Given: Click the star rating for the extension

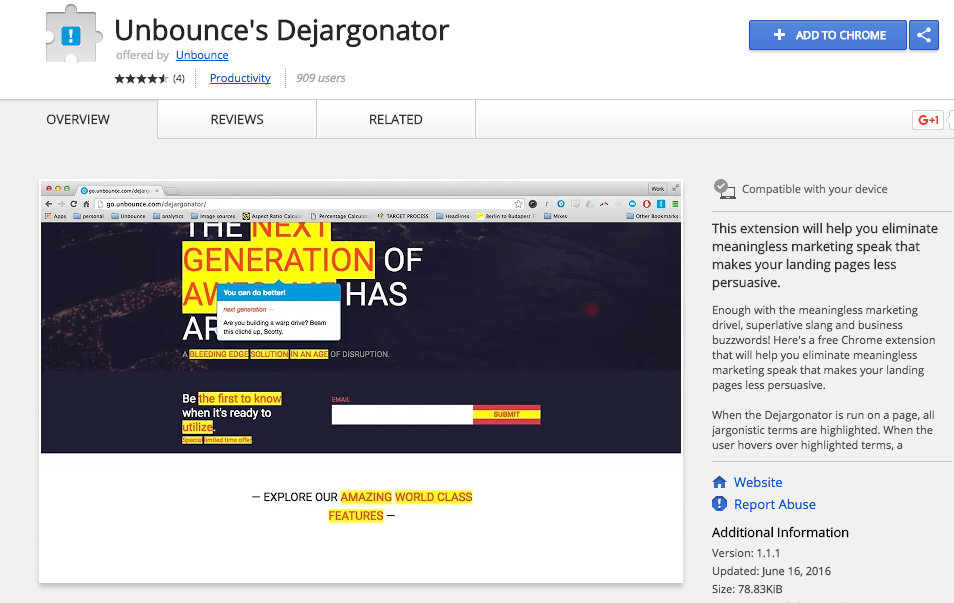Looking at the screenshot, I should 141,78.
